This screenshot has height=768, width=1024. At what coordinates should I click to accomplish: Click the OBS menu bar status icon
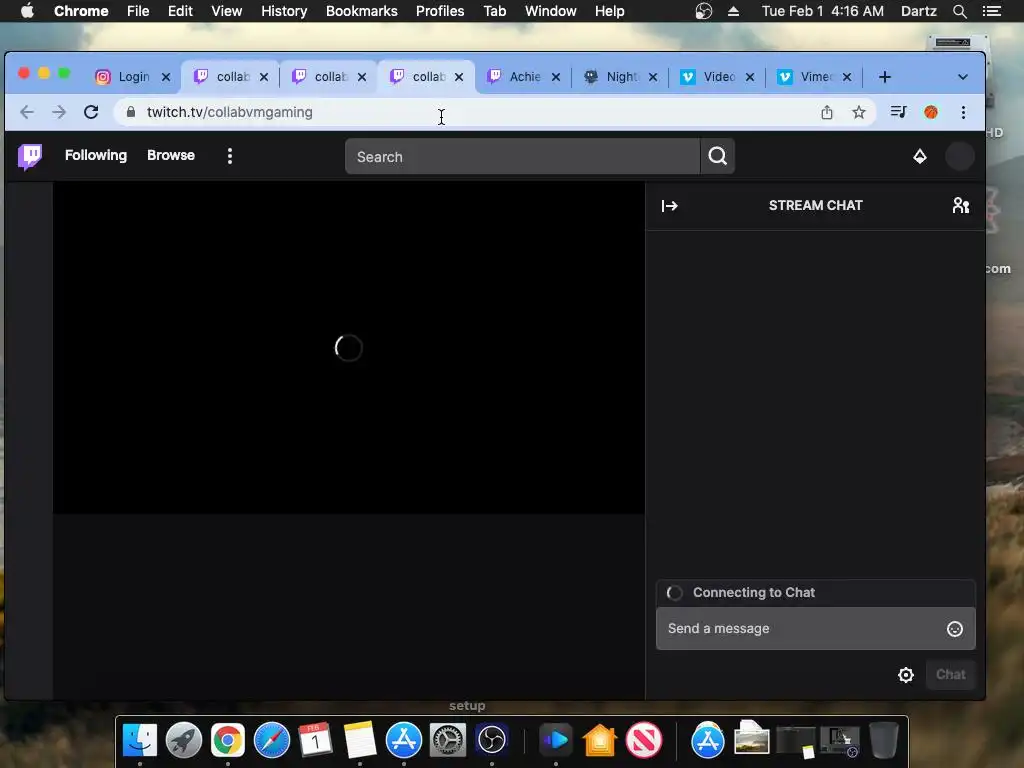coord(703,11)
